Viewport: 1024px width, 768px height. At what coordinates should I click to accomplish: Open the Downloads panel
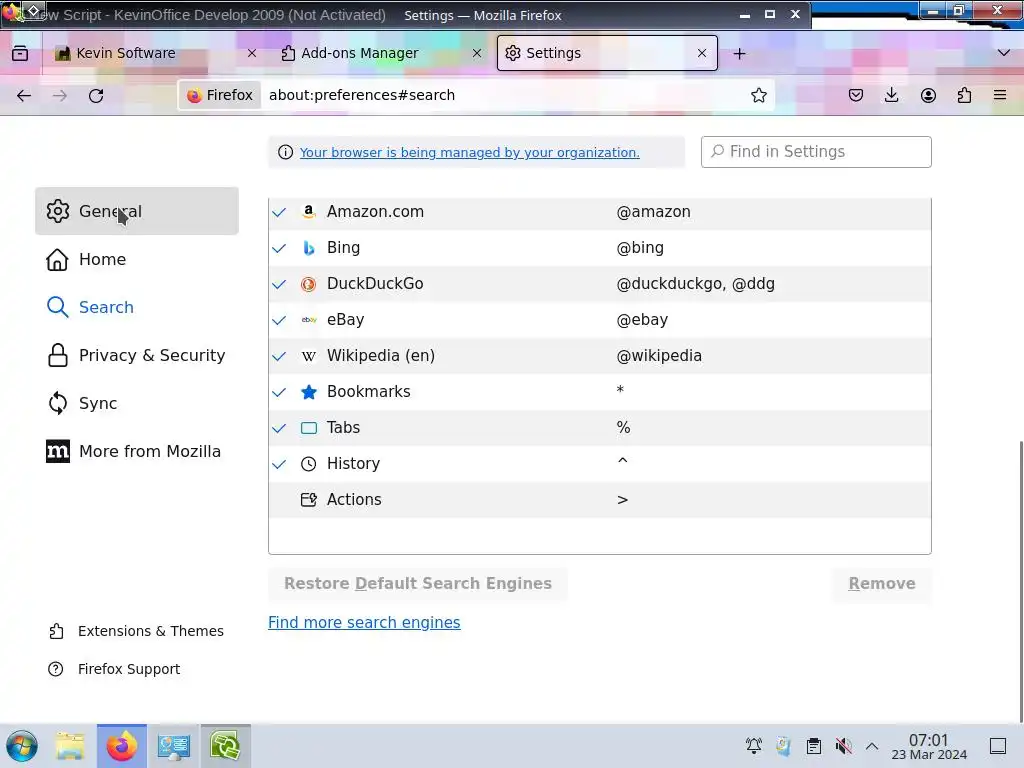click(x=891, y=95)
